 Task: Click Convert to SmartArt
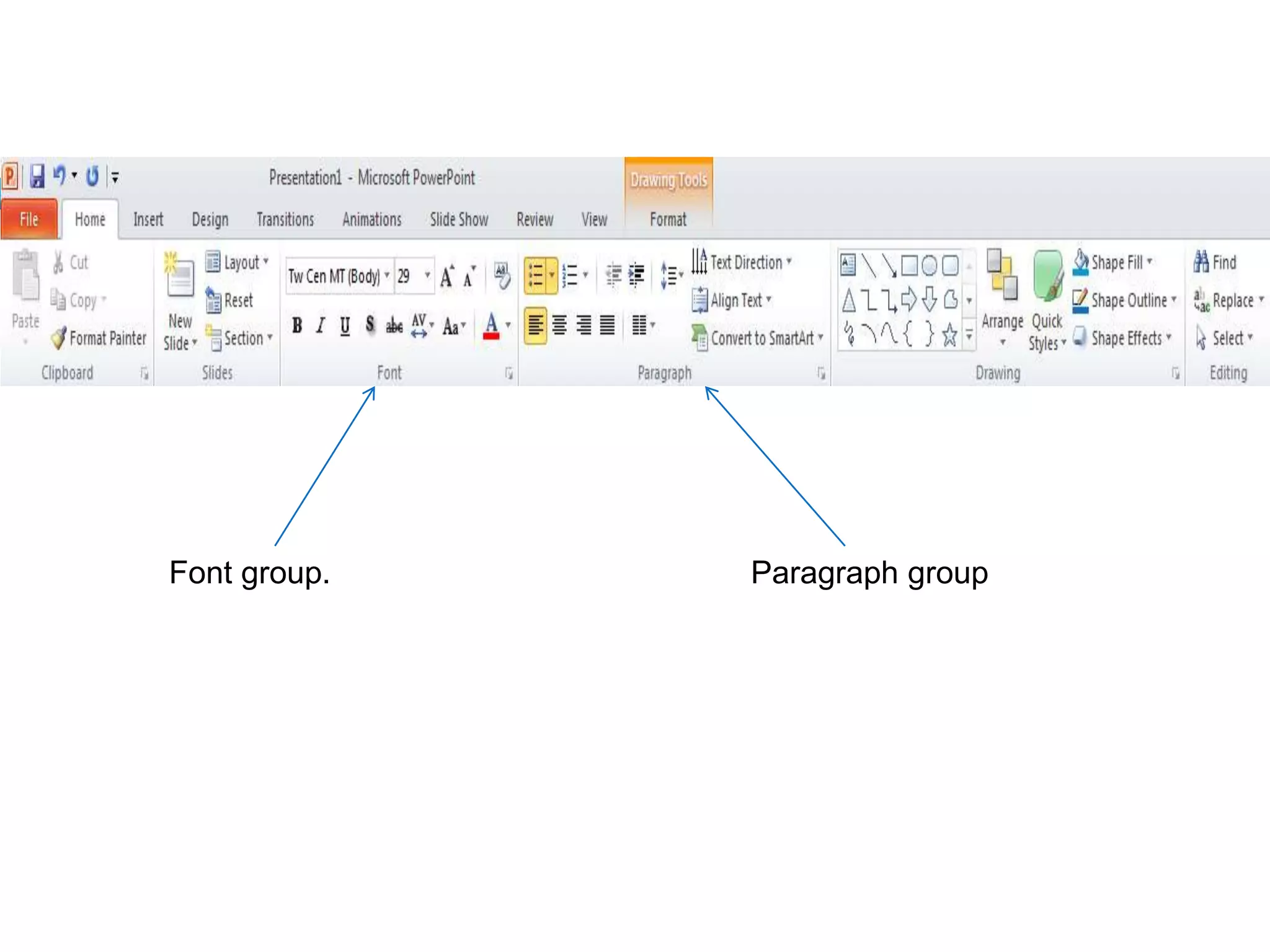tap(758, 338)
